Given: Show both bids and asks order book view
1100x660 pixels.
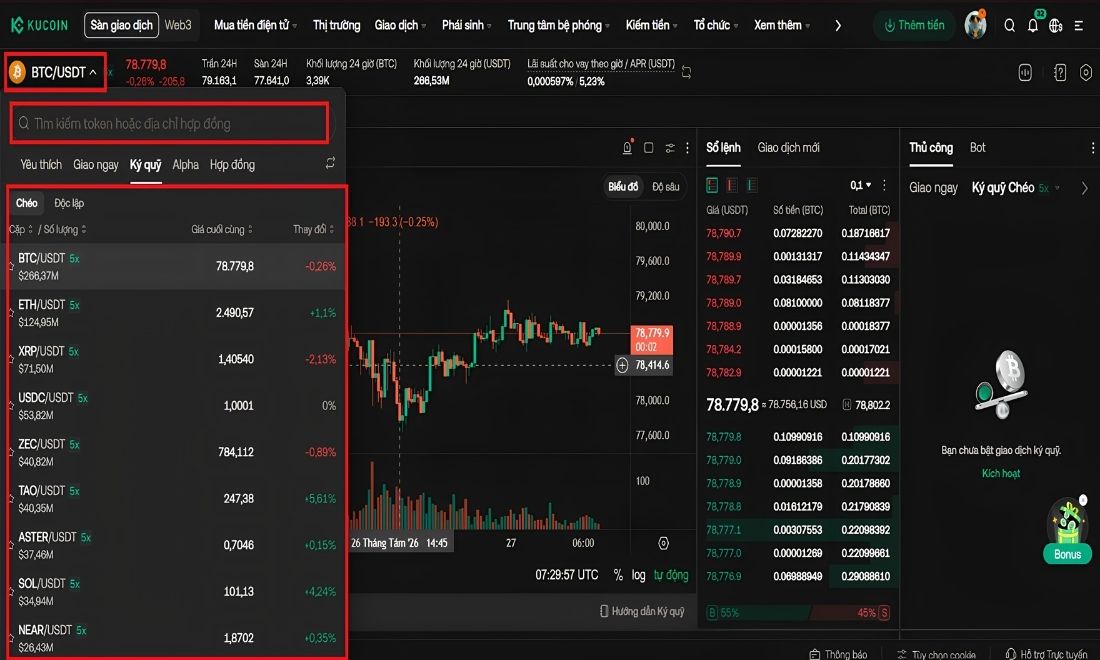Looking at the screenshot, I should tap(712, 185).
